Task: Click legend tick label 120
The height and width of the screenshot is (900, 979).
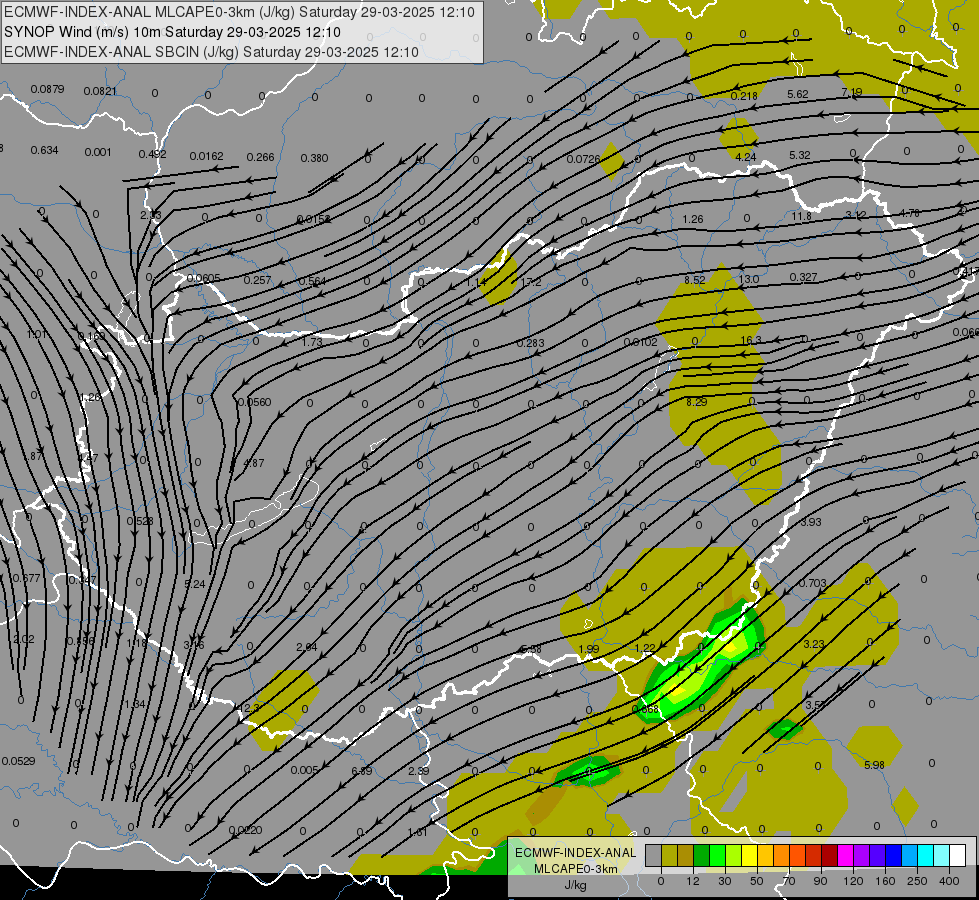Action: 853,881
